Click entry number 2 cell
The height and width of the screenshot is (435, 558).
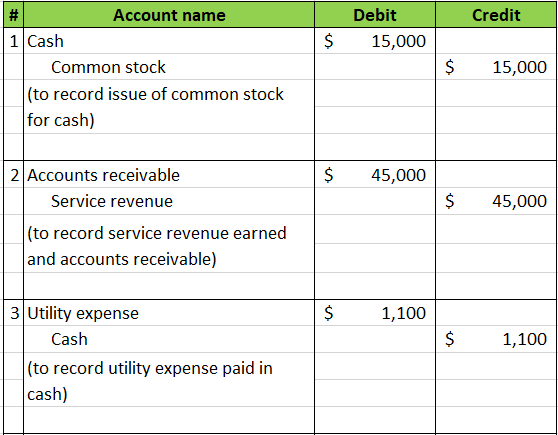click(14, 175)
